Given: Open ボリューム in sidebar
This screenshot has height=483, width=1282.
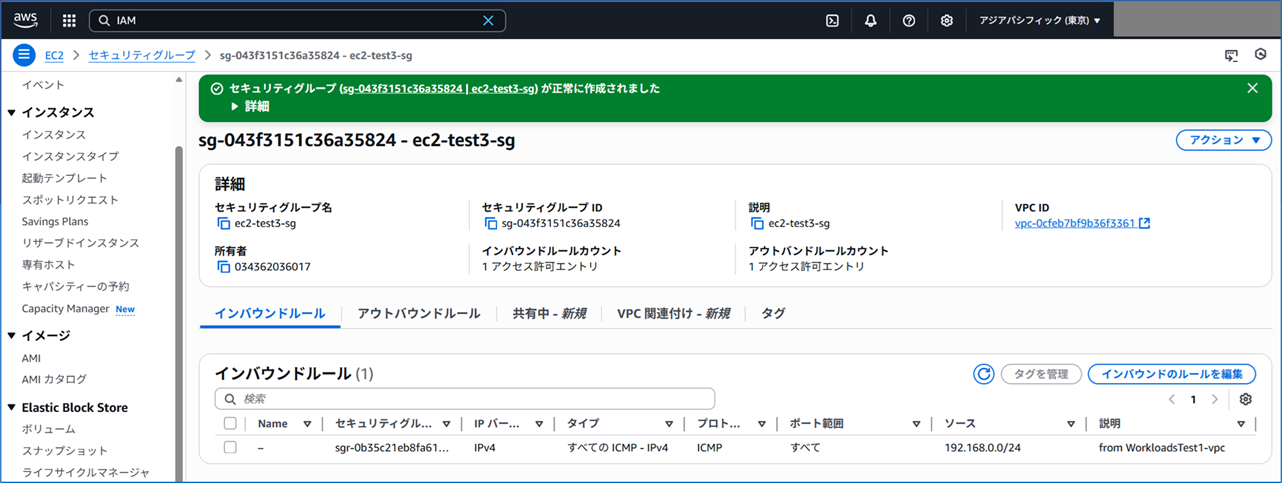Looking at the screenshot, I should [48, 429].
